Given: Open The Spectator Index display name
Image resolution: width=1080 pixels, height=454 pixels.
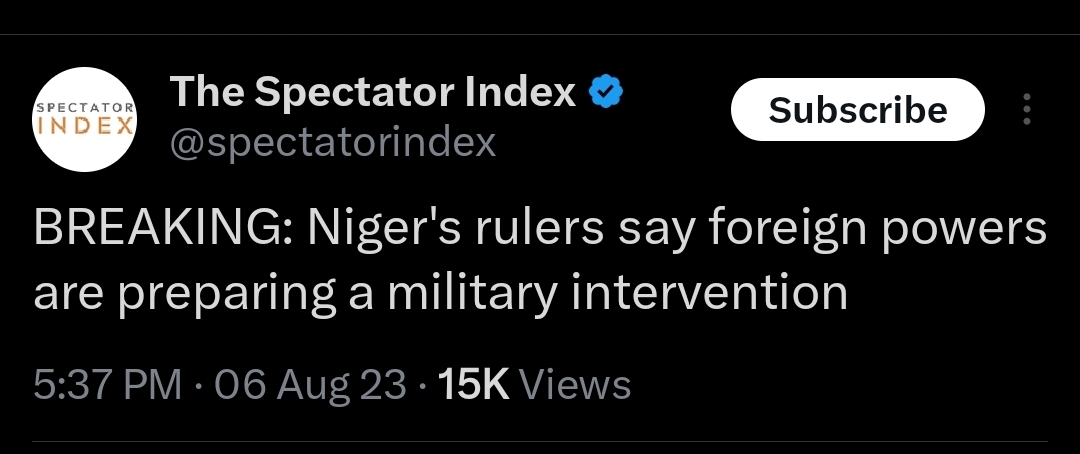Looking at the screenshot, I should point(373,93).
